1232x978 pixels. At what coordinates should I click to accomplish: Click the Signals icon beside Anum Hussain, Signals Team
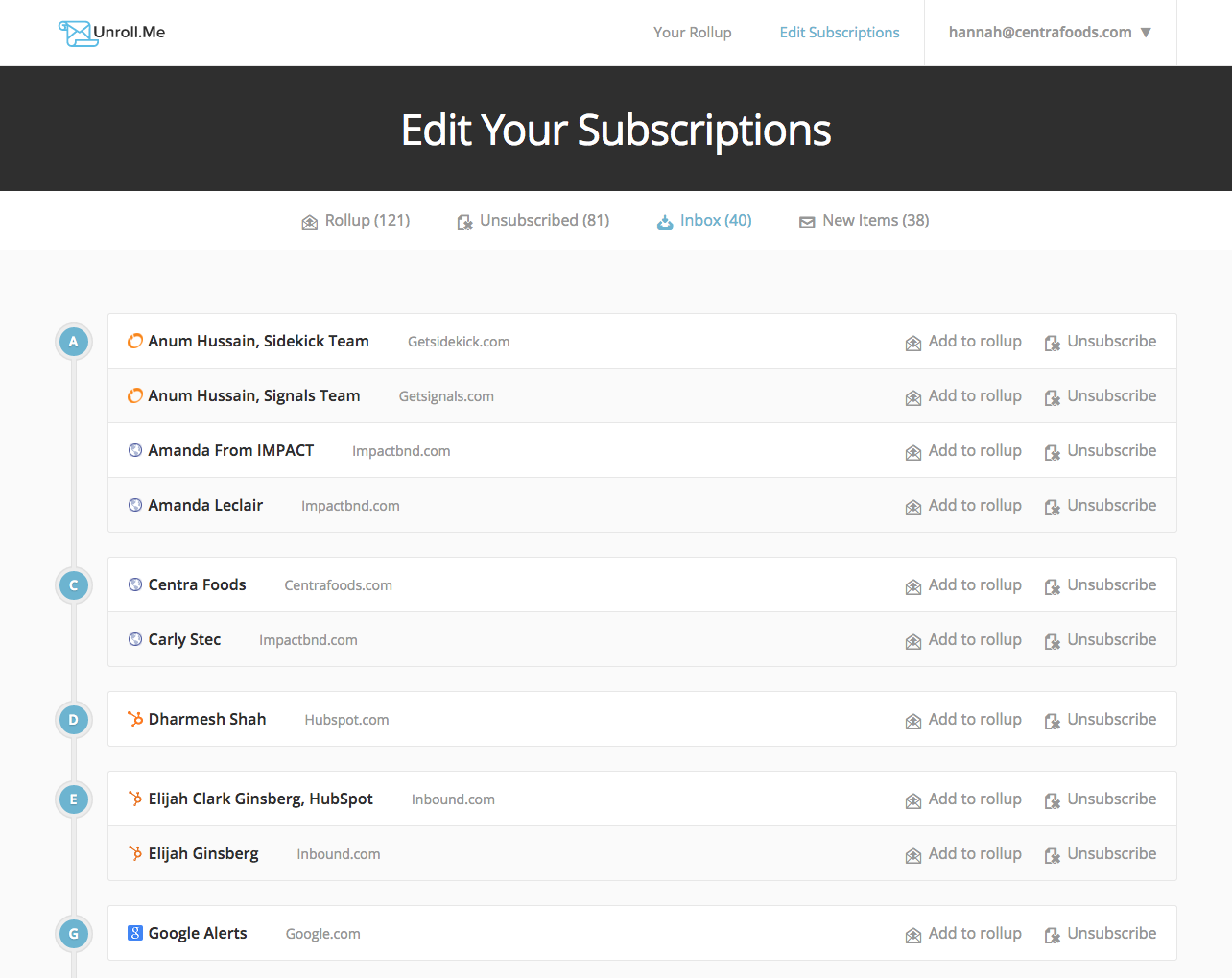point(135,395)
